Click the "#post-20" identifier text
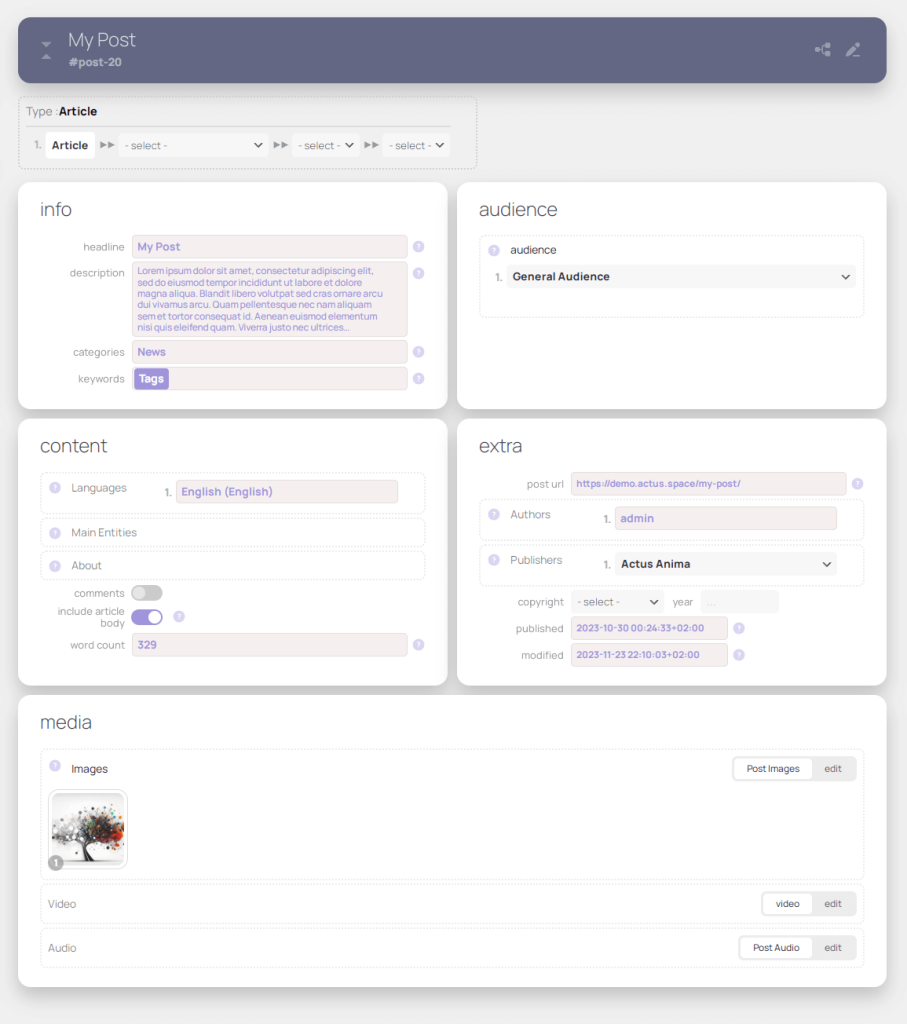Screen dimensions: 907x1024 pyautogui.click(x=95, y=63)
